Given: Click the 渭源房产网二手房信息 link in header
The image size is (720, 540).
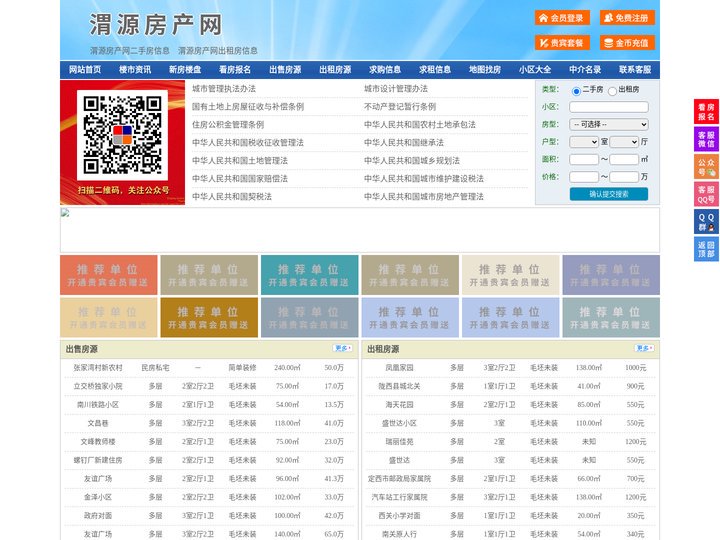Looking at the screenshot, I should point(129,51).
